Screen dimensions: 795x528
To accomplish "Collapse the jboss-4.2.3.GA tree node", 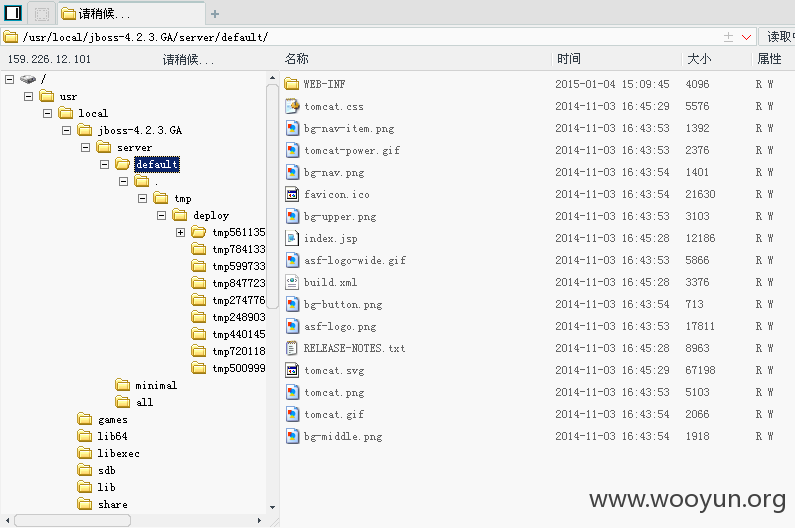I will click(66, 130).
